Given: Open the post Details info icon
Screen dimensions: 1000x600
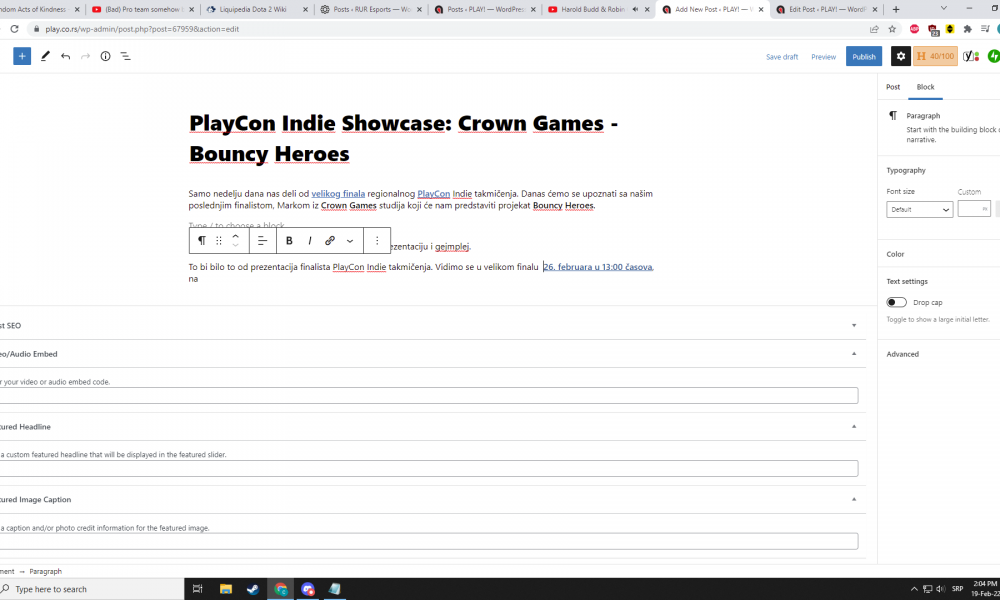Looking at the screenshot, I should point(105,56).
